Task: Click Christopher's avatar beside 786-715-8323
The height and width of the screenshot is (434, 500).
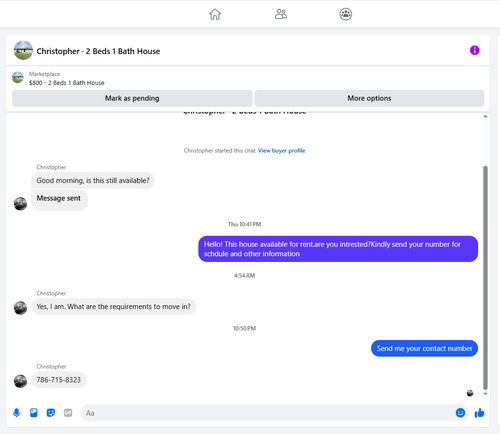Action: 20,381
